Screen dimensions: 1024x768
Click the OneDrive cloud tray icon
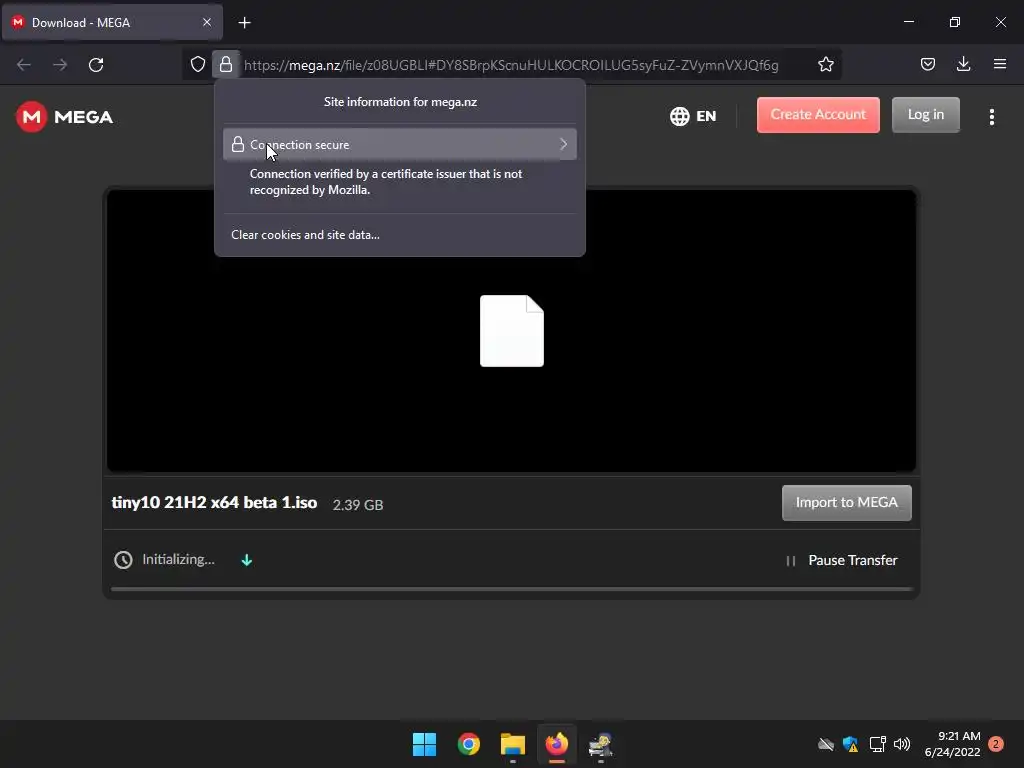tap(826, 744)
